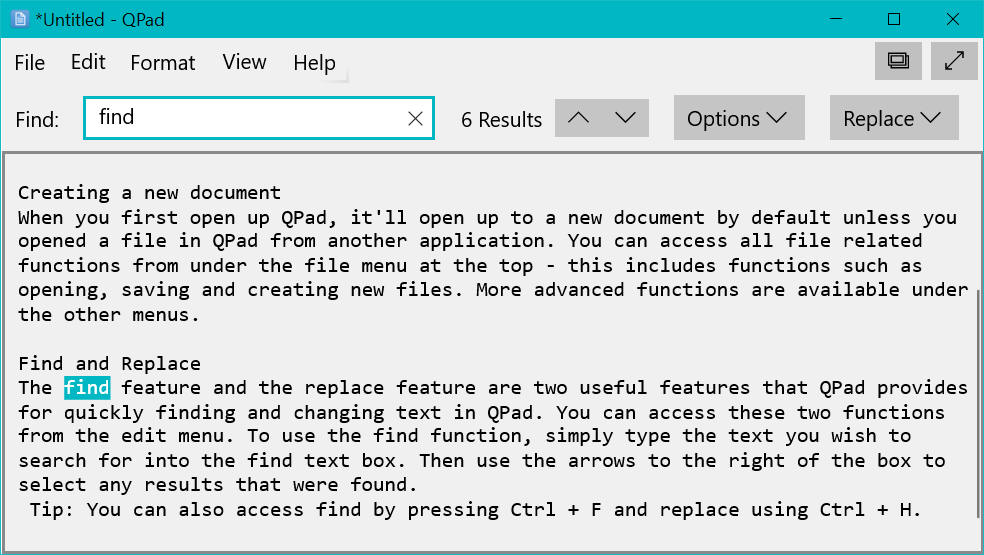Show the Help menu
984x555 pixels.
[x=314, y=63]
